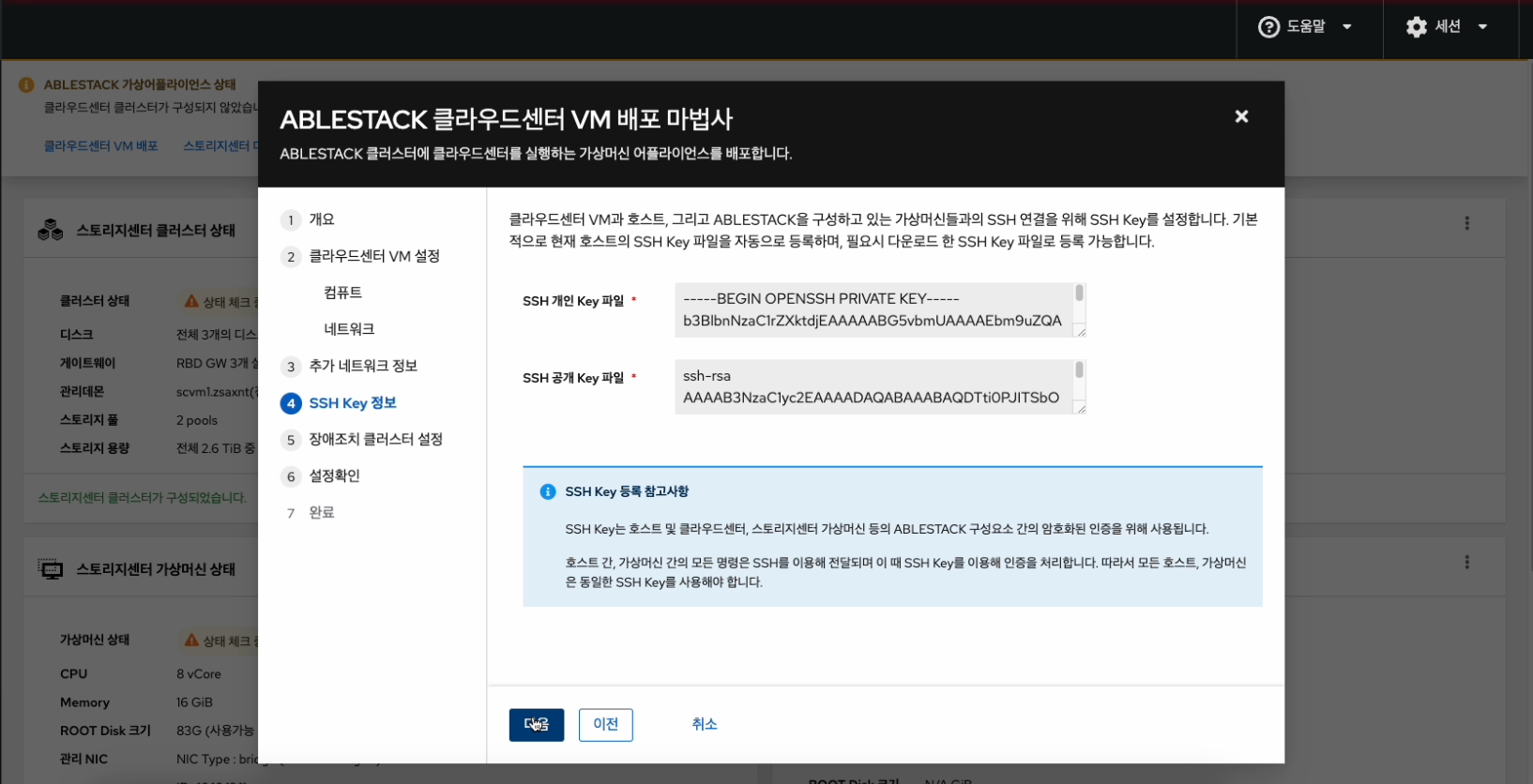Click the help question mark icon
The height and width of the screenshot is (784, 1533).
click(x=1268, y=27)
